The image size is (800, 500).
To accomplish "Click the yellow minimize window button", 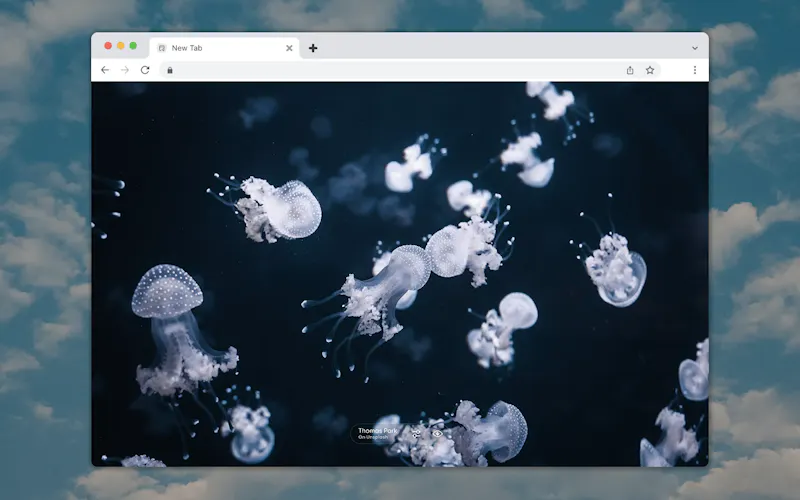I will pyautogui.click(x=120, y=46).
